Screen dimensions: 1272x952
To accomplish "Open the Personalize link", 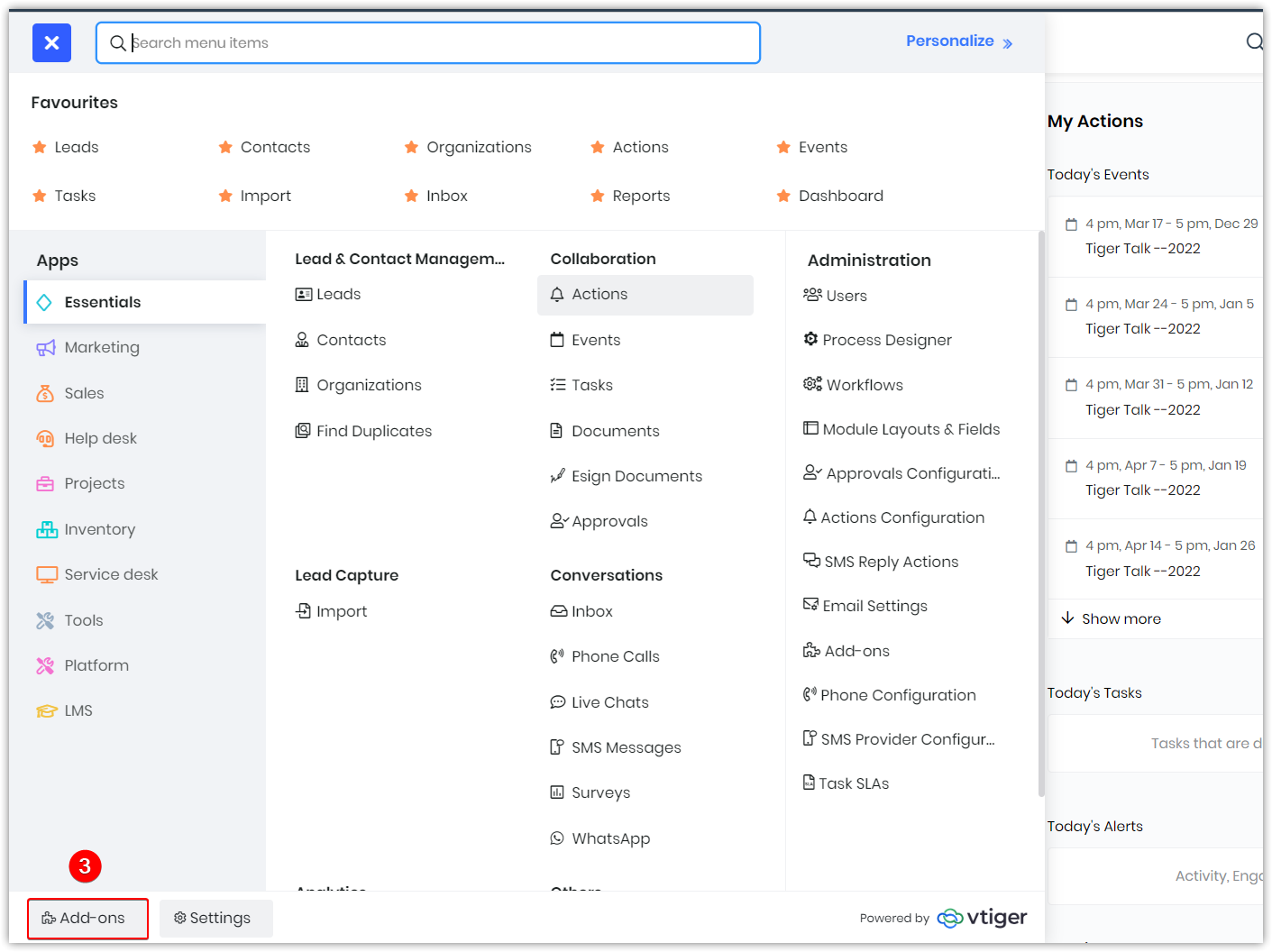I will (959, 41).
